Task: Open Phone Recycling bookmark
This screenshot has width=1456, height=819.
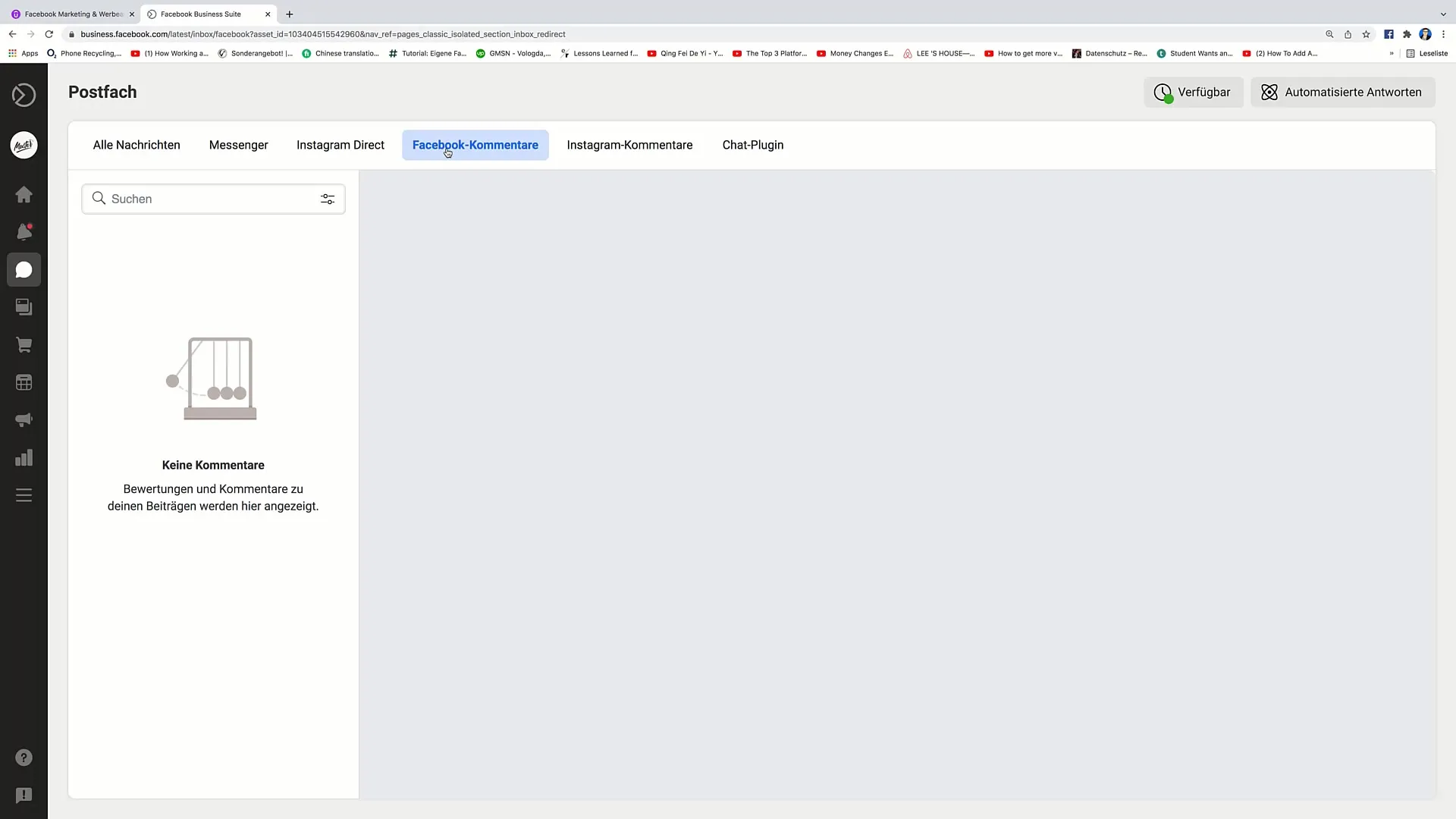Action: click(84, 53)
